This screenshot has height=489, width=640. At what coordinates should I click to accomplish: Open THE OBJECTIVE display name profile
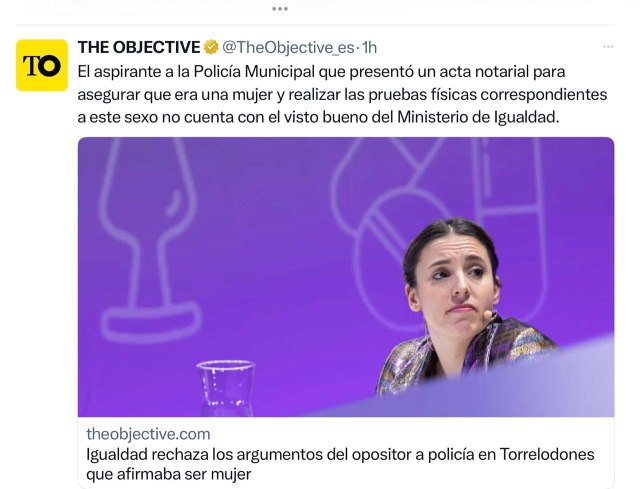[x=139, y=47]
